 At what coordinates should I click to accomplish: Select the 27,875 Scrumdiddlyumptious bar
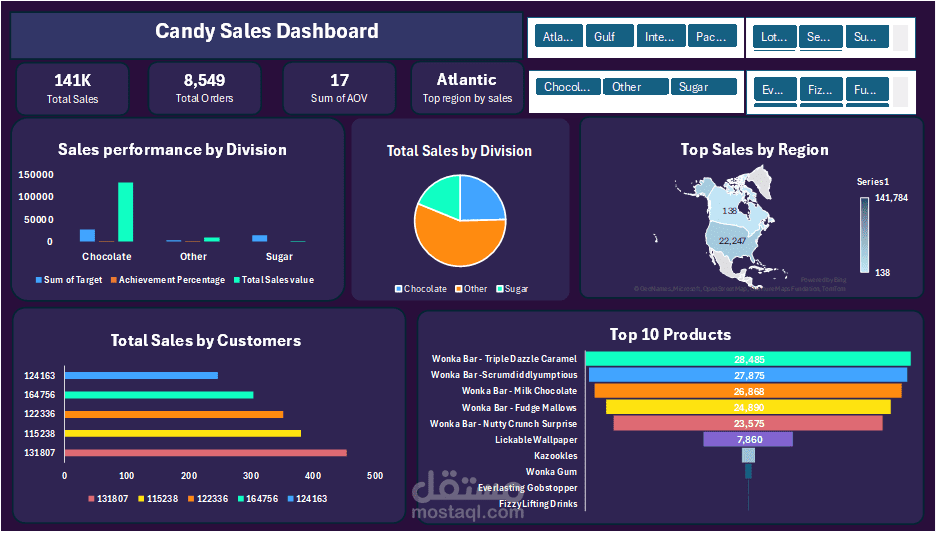[x=748, y=375]
